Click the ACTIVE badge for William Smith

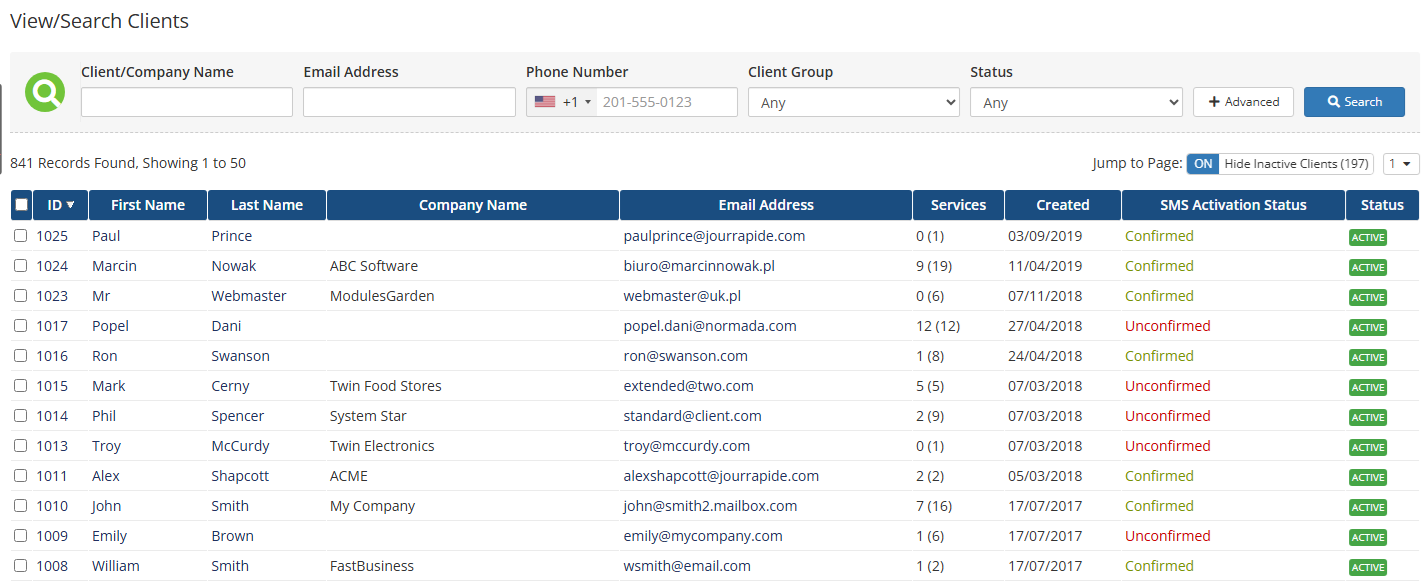1367,565
